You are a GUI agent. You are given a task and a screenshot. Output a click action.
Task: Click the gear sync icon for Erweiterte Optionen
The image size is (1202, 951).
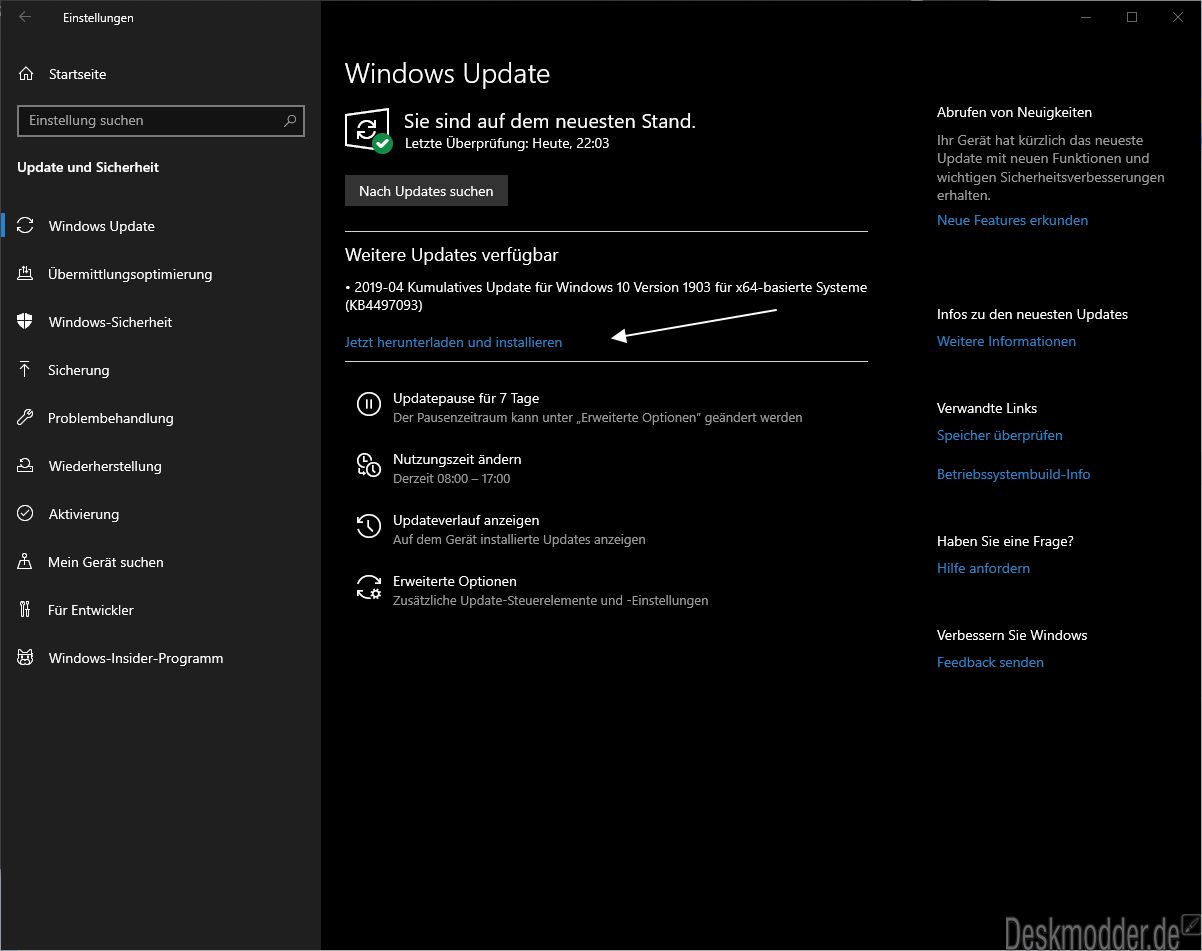pyautogui.click(x=369, y=587)
